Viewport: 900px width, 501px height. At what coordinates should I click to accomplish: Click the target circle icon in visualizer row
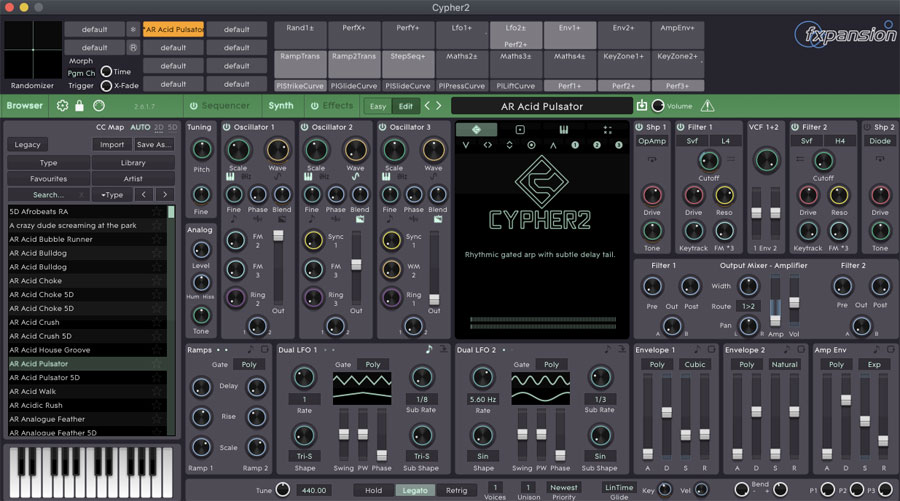[532, 145]
